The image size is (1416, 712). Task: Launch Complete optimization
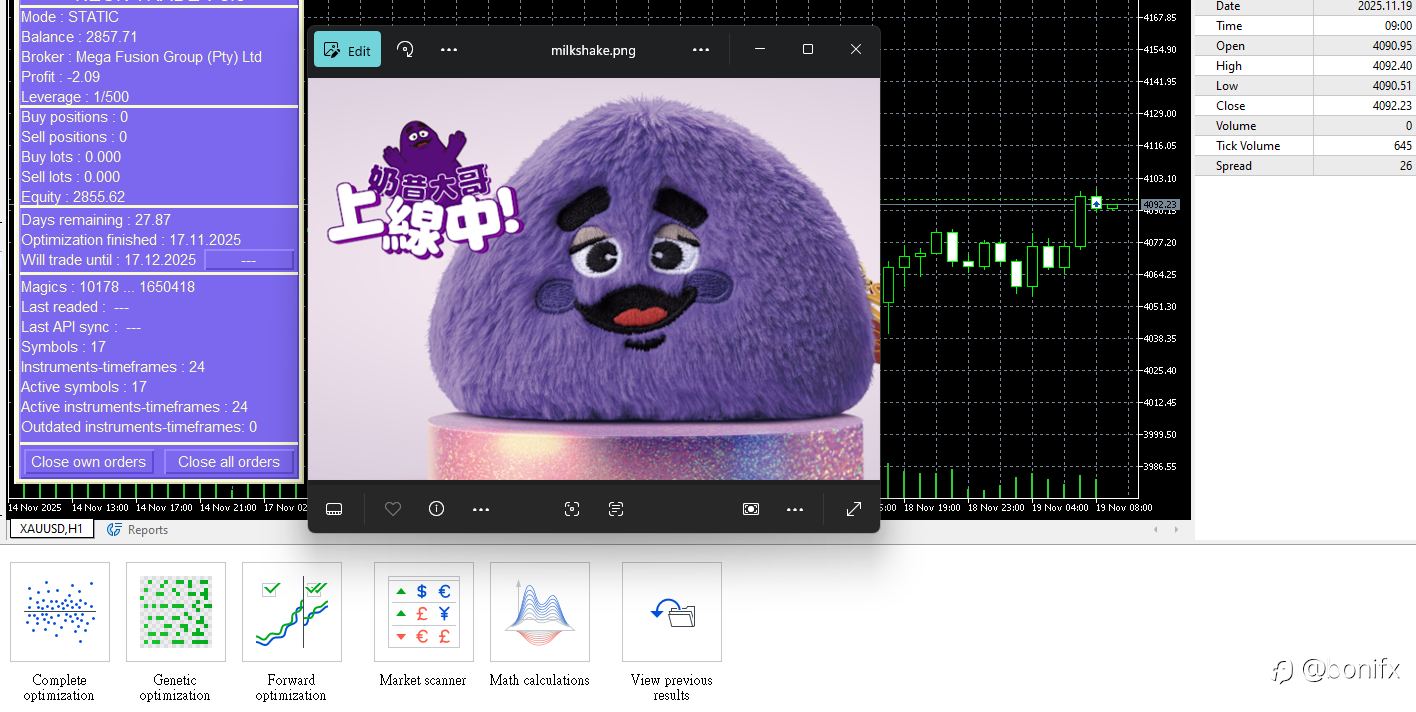(x=60, y=612)
